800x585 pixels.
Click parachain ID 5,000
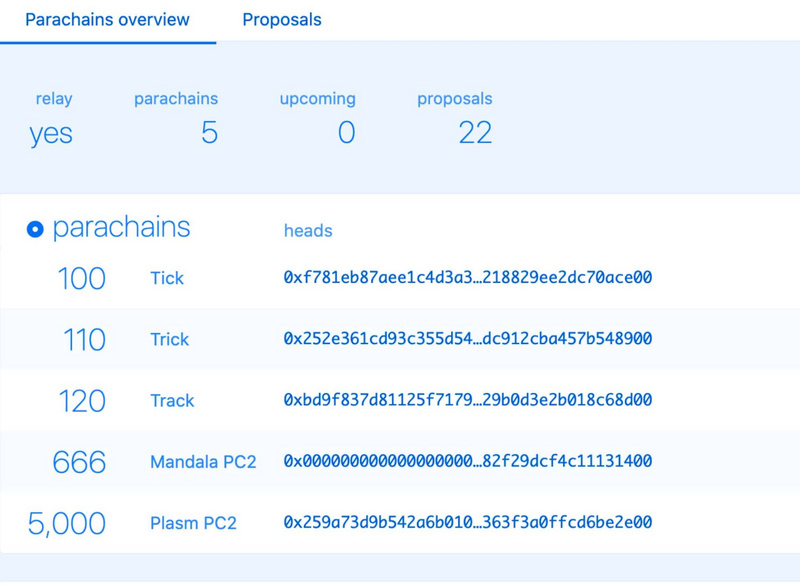(67, 523)
